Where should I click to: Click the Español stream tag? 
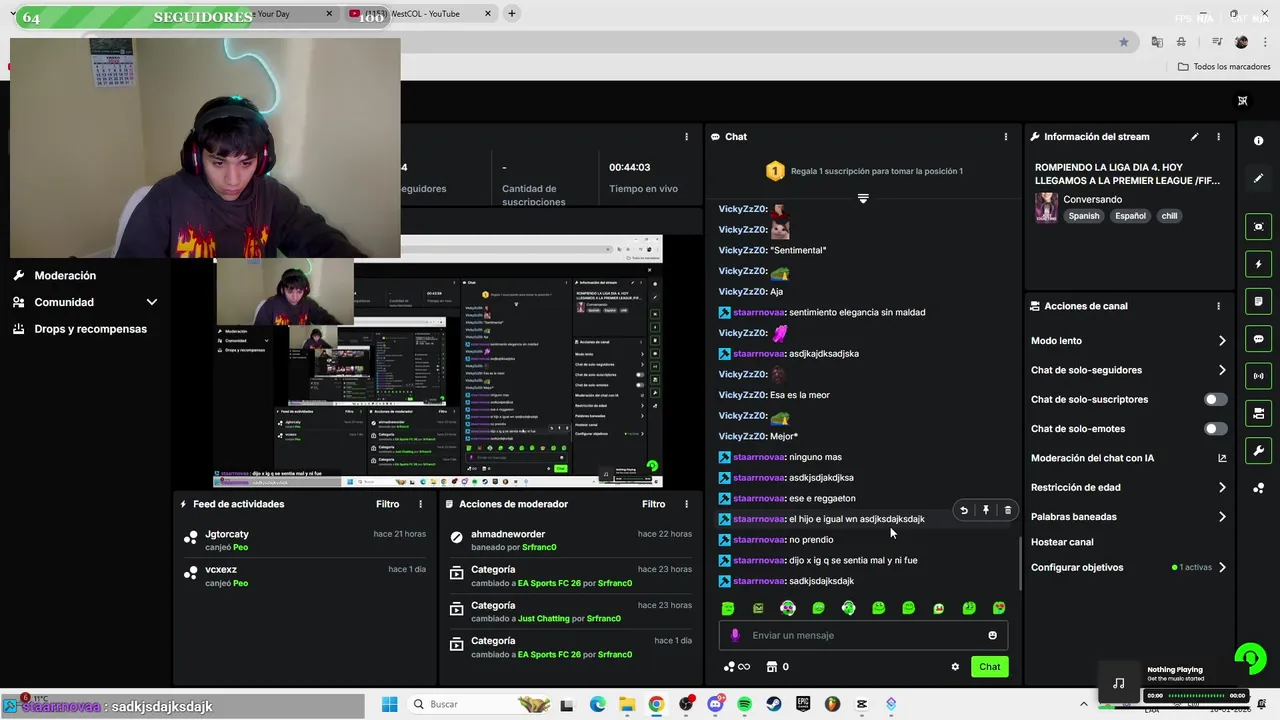[1130, 216]
